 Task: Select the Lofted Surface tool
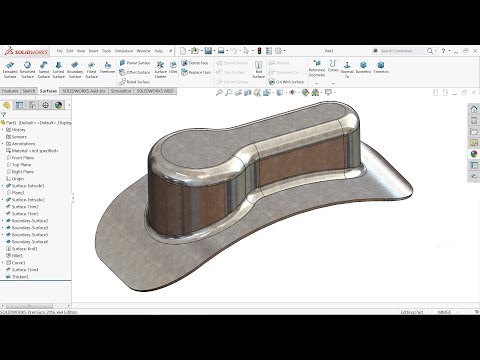58,69
